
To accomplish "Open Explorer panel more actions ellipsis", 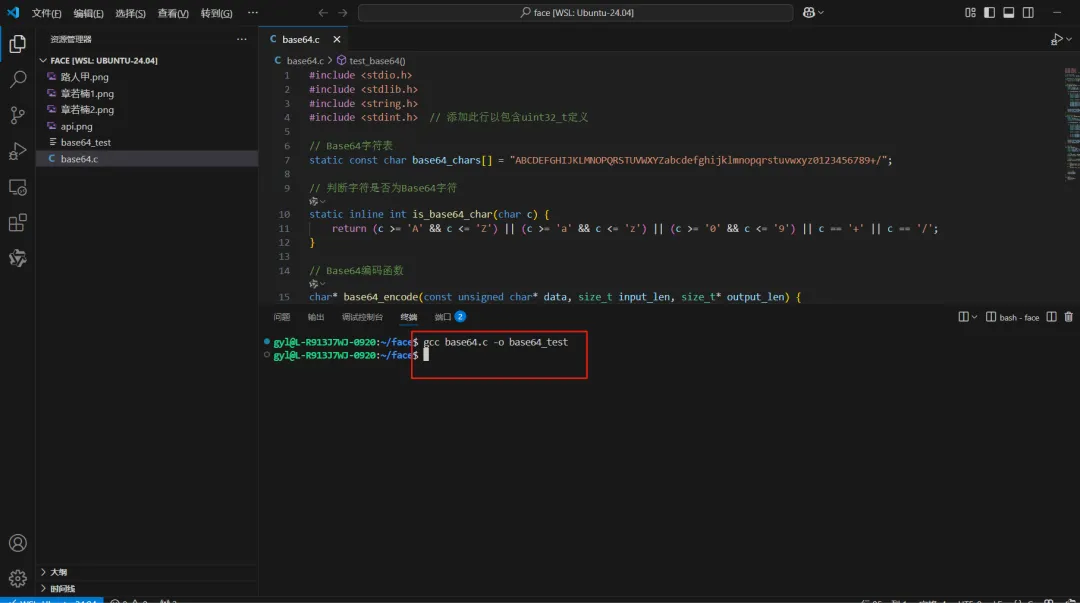I will (x=242, y=39).
